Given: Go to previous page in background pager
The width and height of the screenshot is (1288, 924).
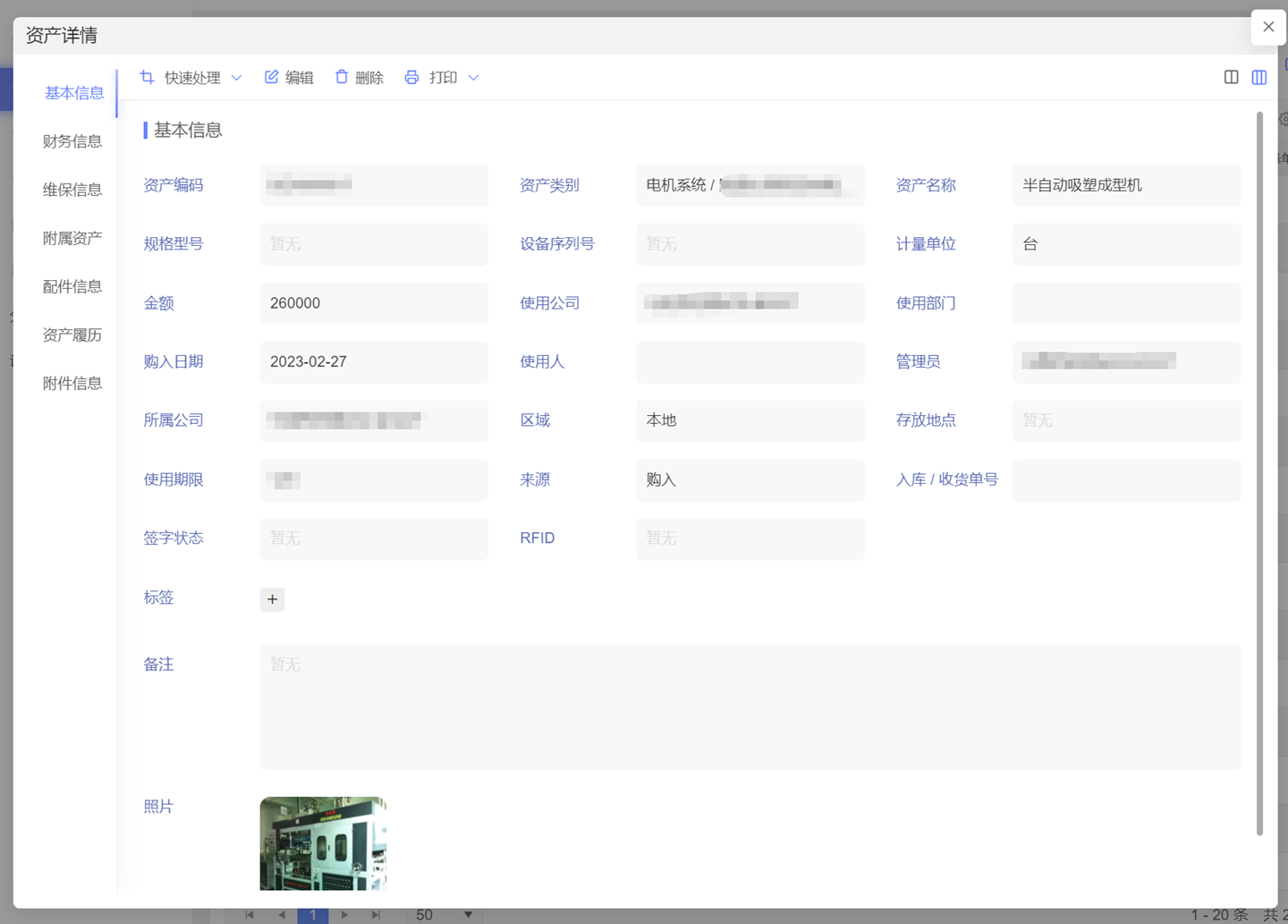Looking at the screenshot, I should pyautogui.click(x=282, y=915).
